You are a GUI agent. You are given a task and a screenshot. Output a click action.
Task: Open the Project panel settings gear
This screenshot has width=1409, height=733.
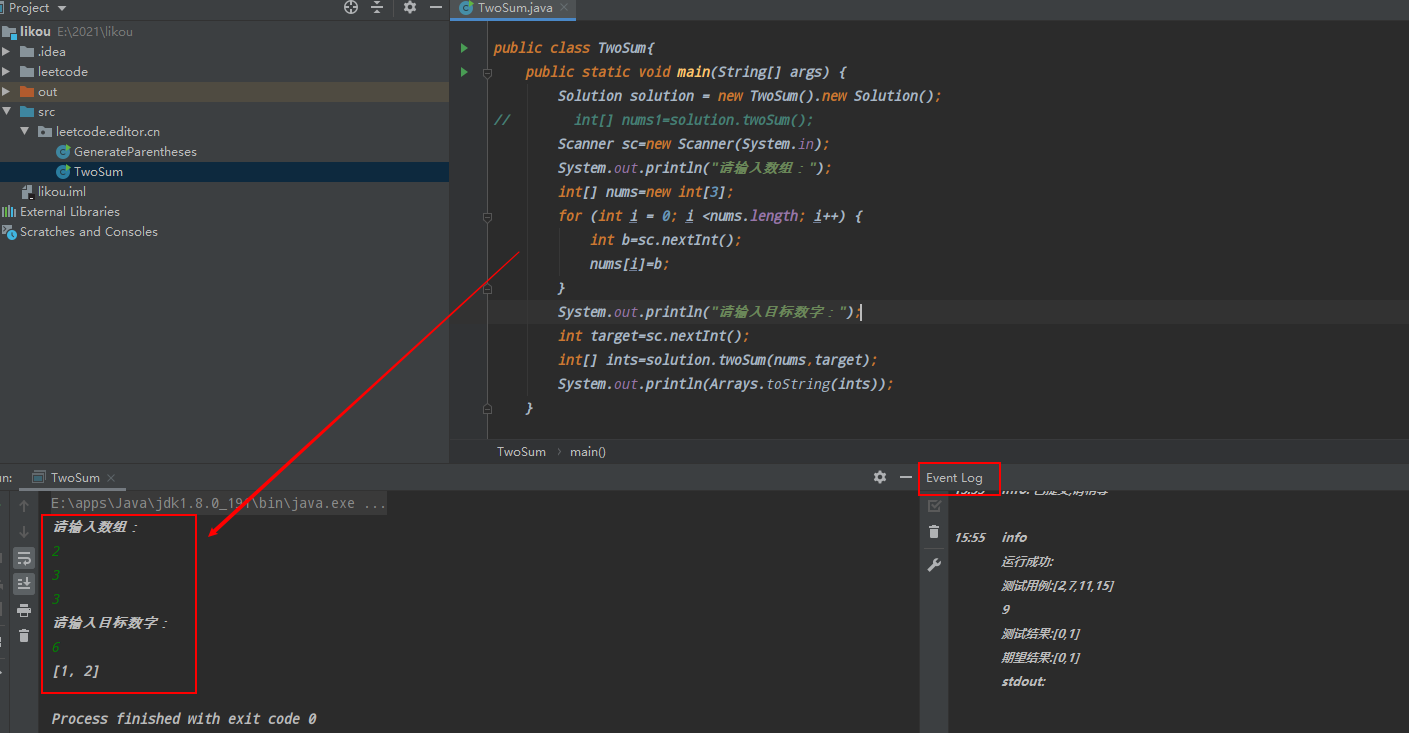(x=410, y=7)
